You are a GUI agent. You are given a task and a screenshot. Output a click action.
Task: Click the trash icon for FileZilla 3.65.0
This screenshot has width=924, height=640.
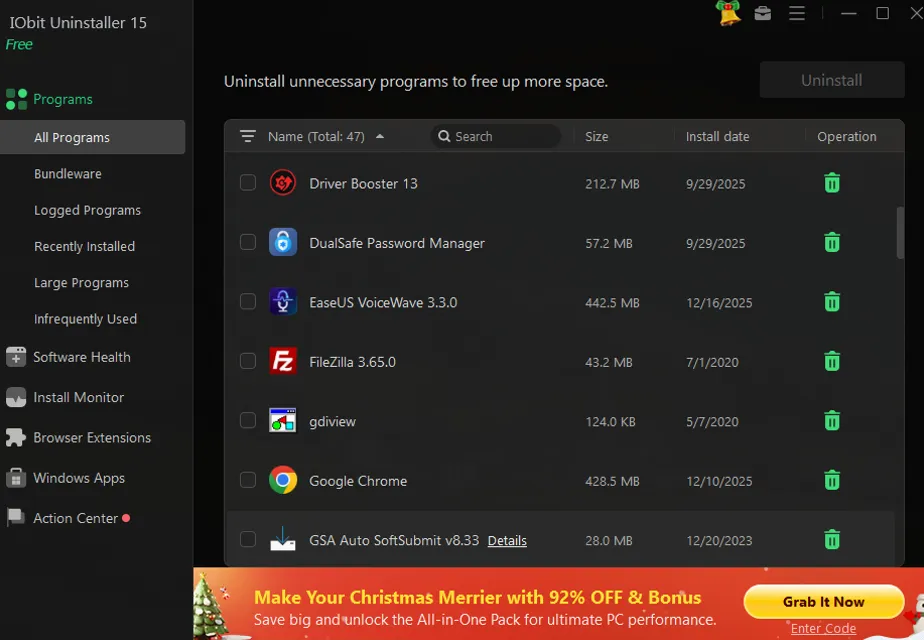(831, 361)
